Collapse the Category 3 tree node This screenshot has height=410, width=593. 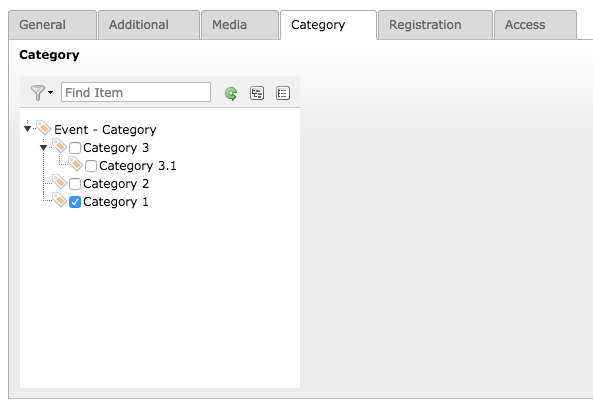click(43, 147)
